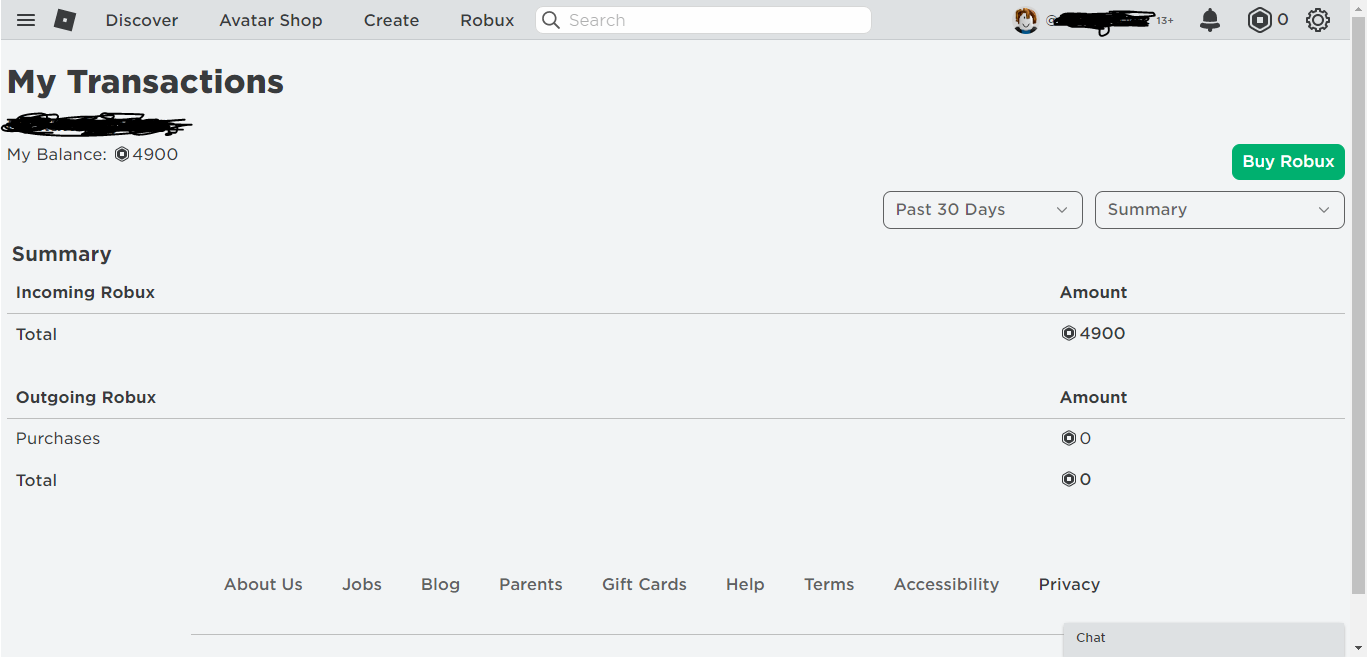Open the Avatar Shop
This screenshot has height=657, width=1367.
click(271, 20)
